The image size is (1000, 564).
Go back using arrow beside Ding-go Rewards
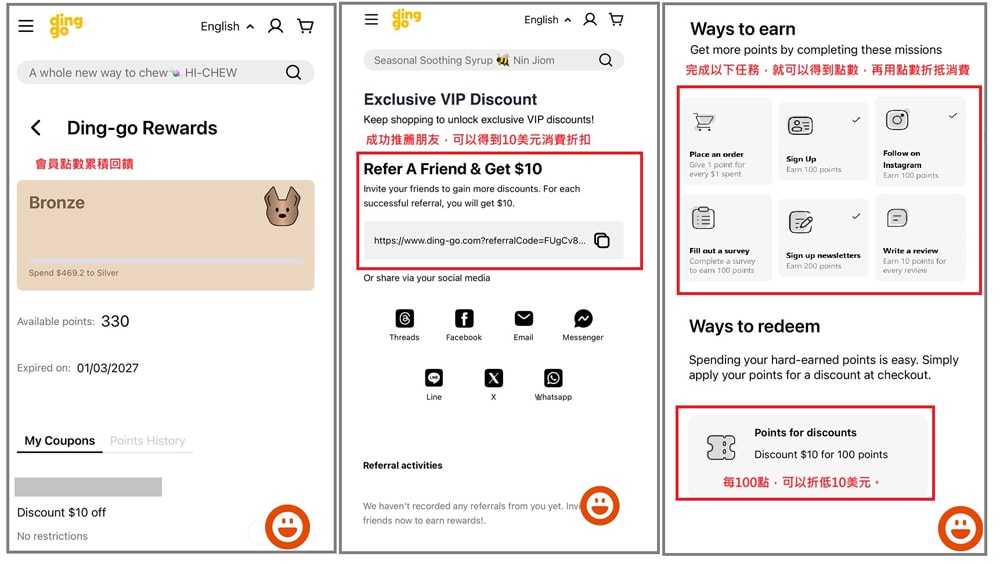point(36,128)
